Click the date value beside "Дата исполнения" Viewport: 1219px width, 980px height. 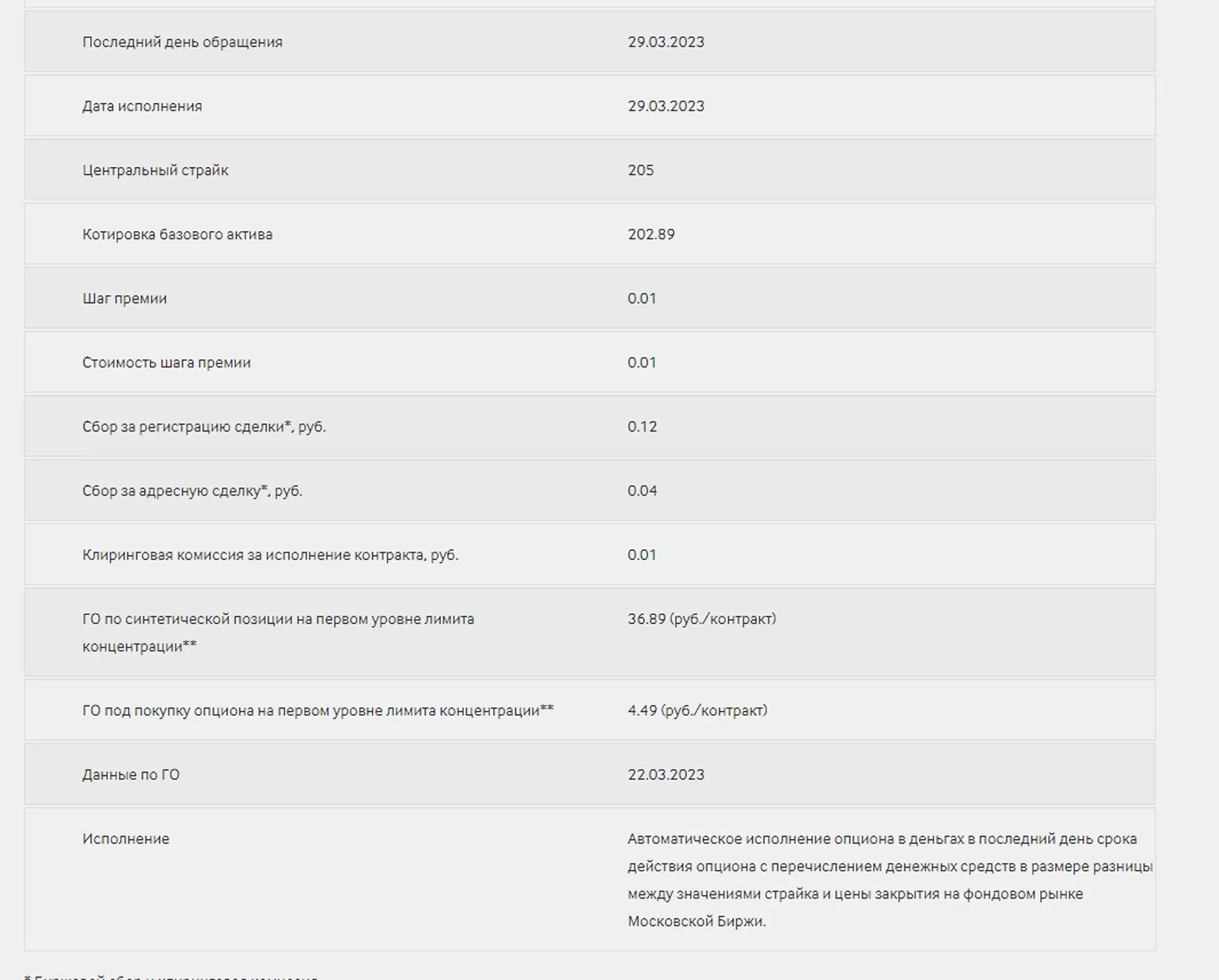pyautogui.click(x=666, y=106)
